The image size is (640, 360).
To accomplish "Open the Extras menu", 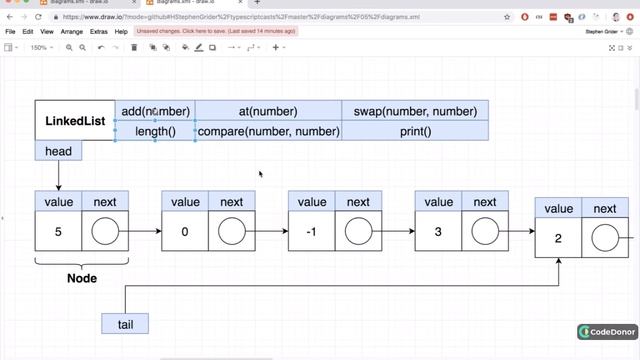I will coord(99,31).
